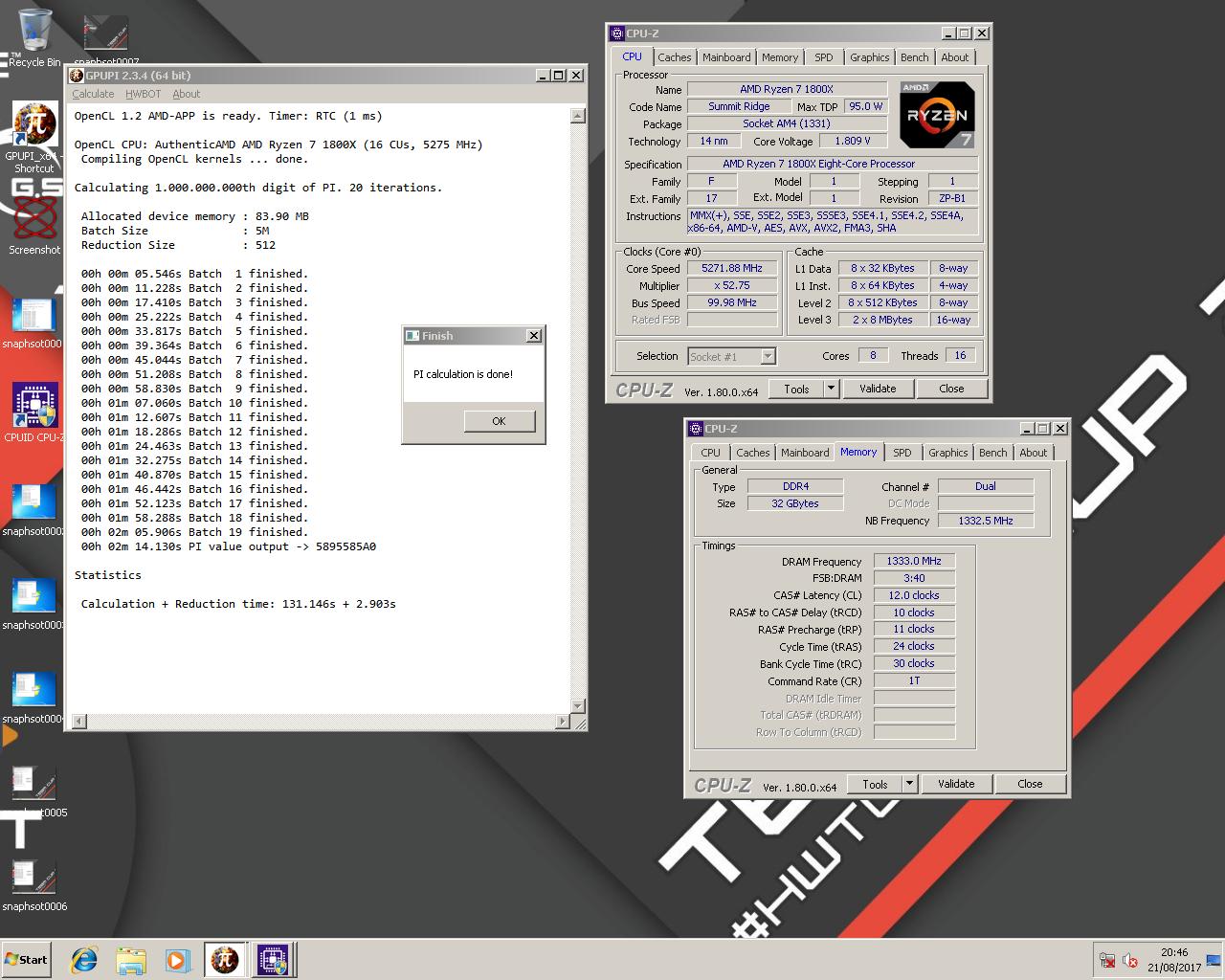Switch to Bench tab in upper CPU-Z
The height and width of the screenshot is (980, 1225).
(915, 57)
